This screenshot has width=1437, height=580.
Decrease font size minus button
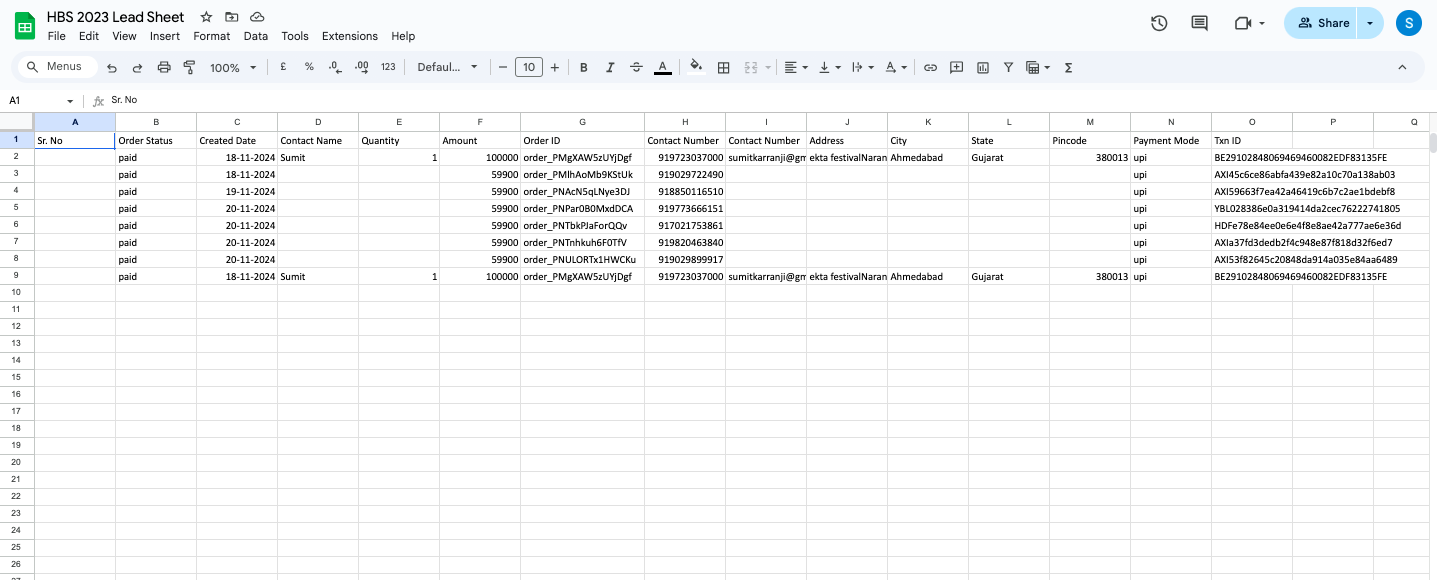503,67
